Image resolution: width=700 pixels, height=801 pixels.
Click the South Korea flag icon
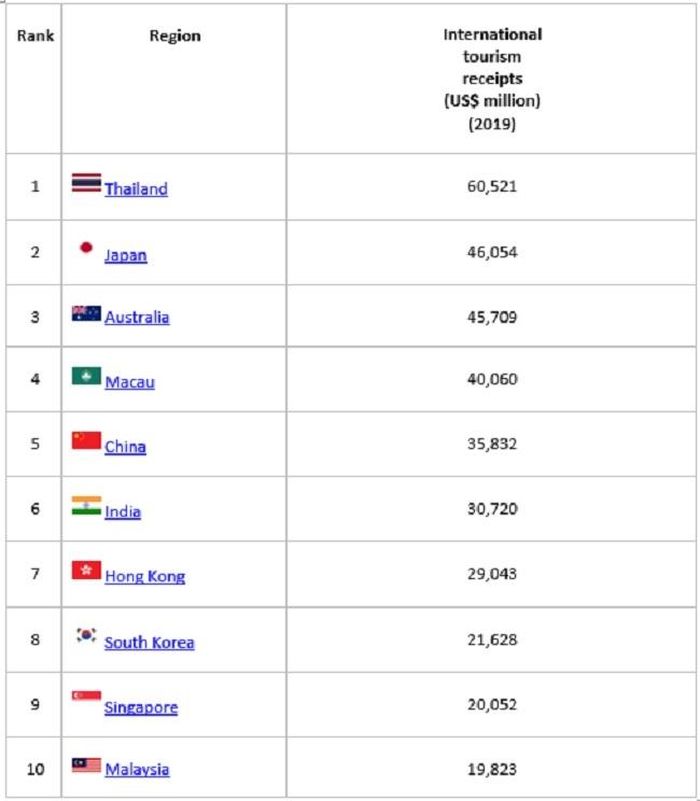tap(86, 635)
